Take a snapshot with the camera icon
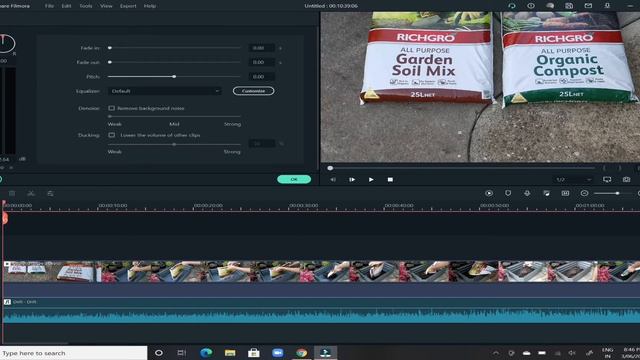 point(626,180)
